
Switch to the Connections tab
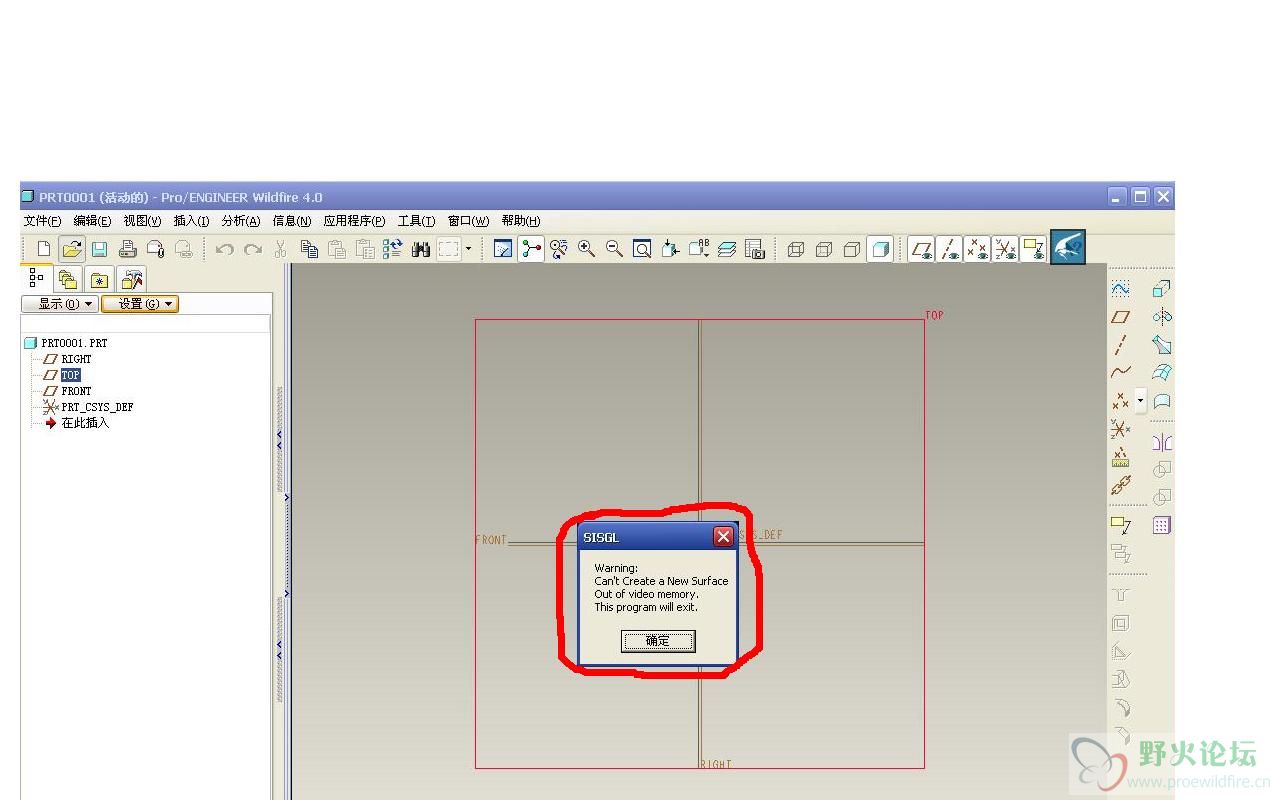(x=132, y=279)
